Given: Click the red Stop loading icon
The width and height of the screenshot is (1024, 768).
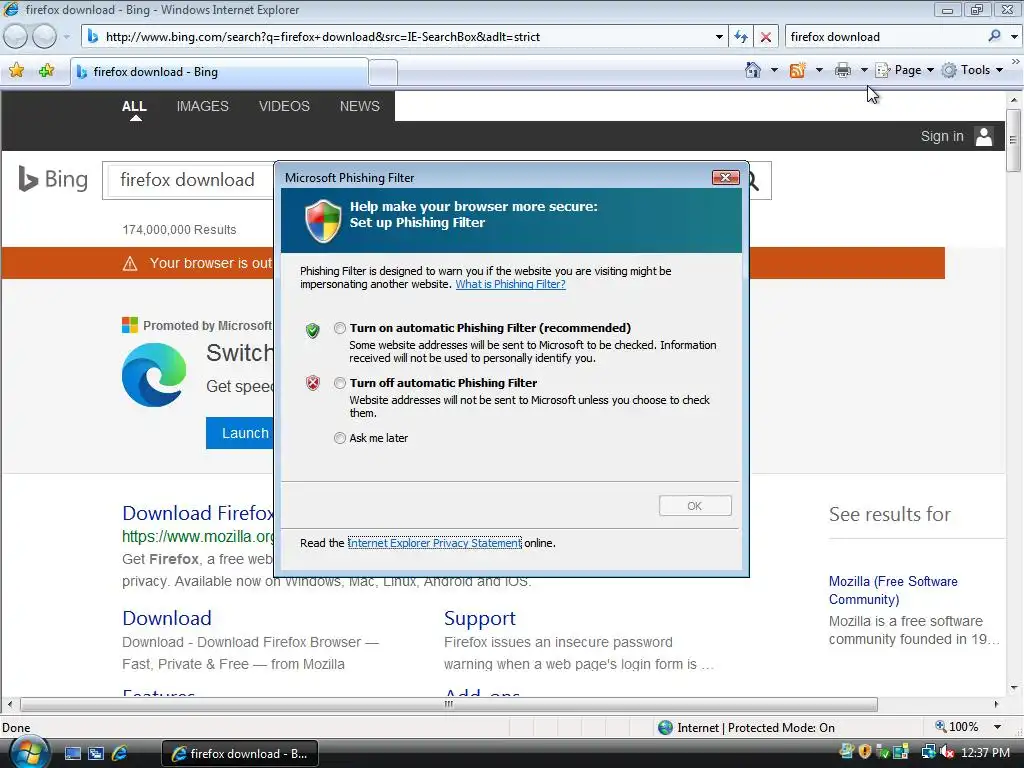Looking at the screenshot, I should (x=765, y=37).
